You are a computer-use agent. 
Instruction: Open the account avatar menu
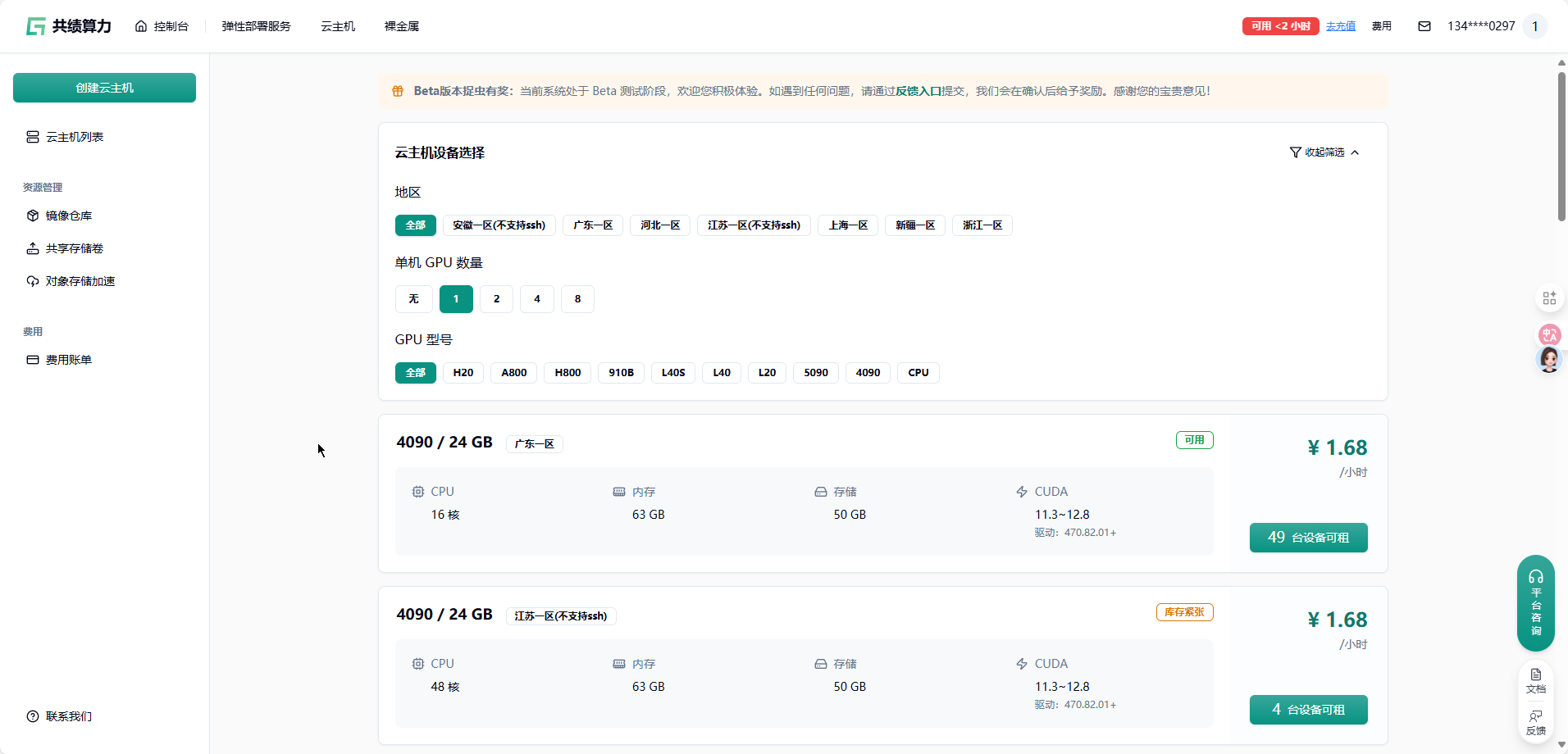pos(1535,26)
